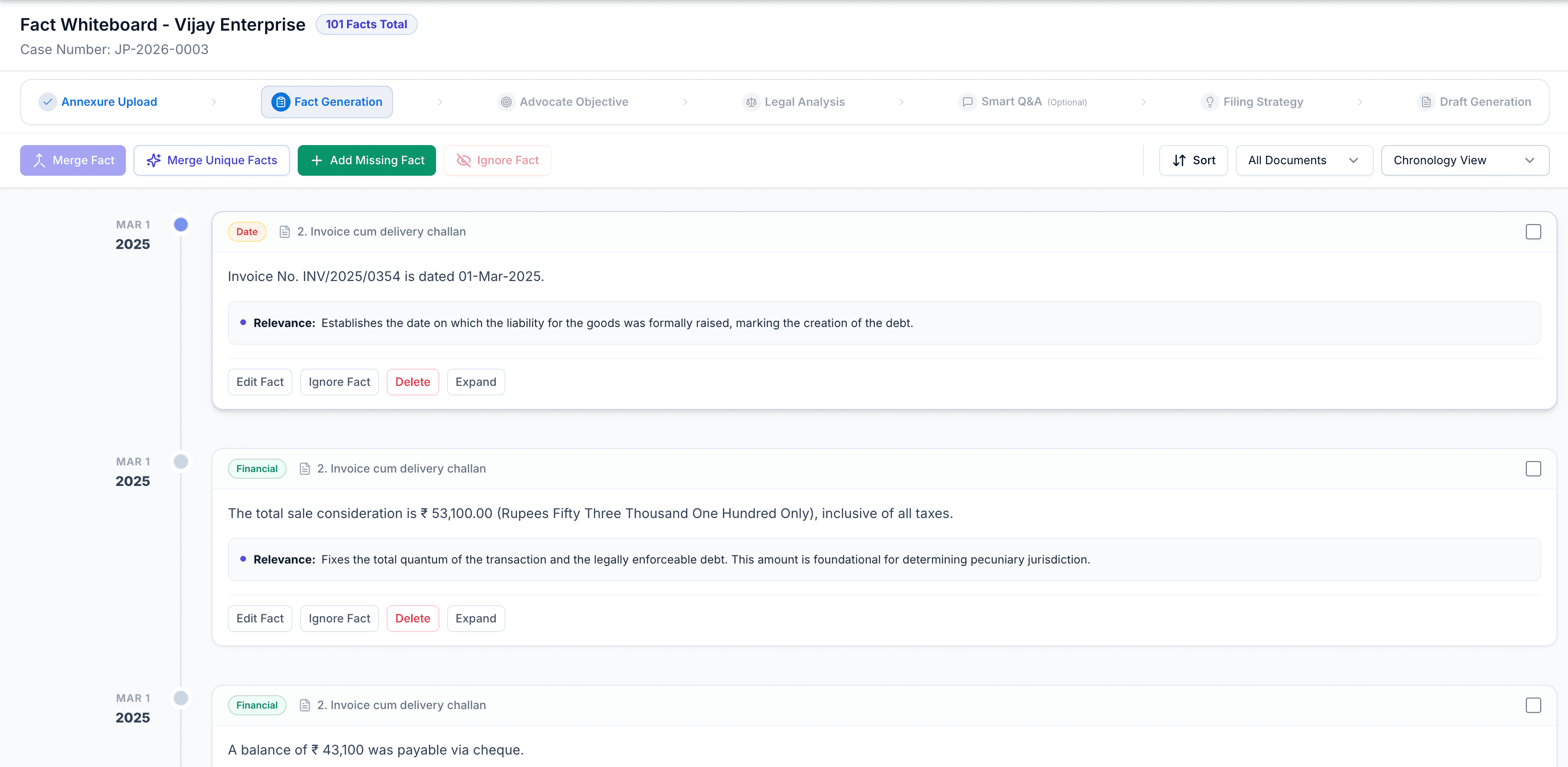
Task: Click the Financial tag on the ₹ 43,100 card
Action: [257, 705]
